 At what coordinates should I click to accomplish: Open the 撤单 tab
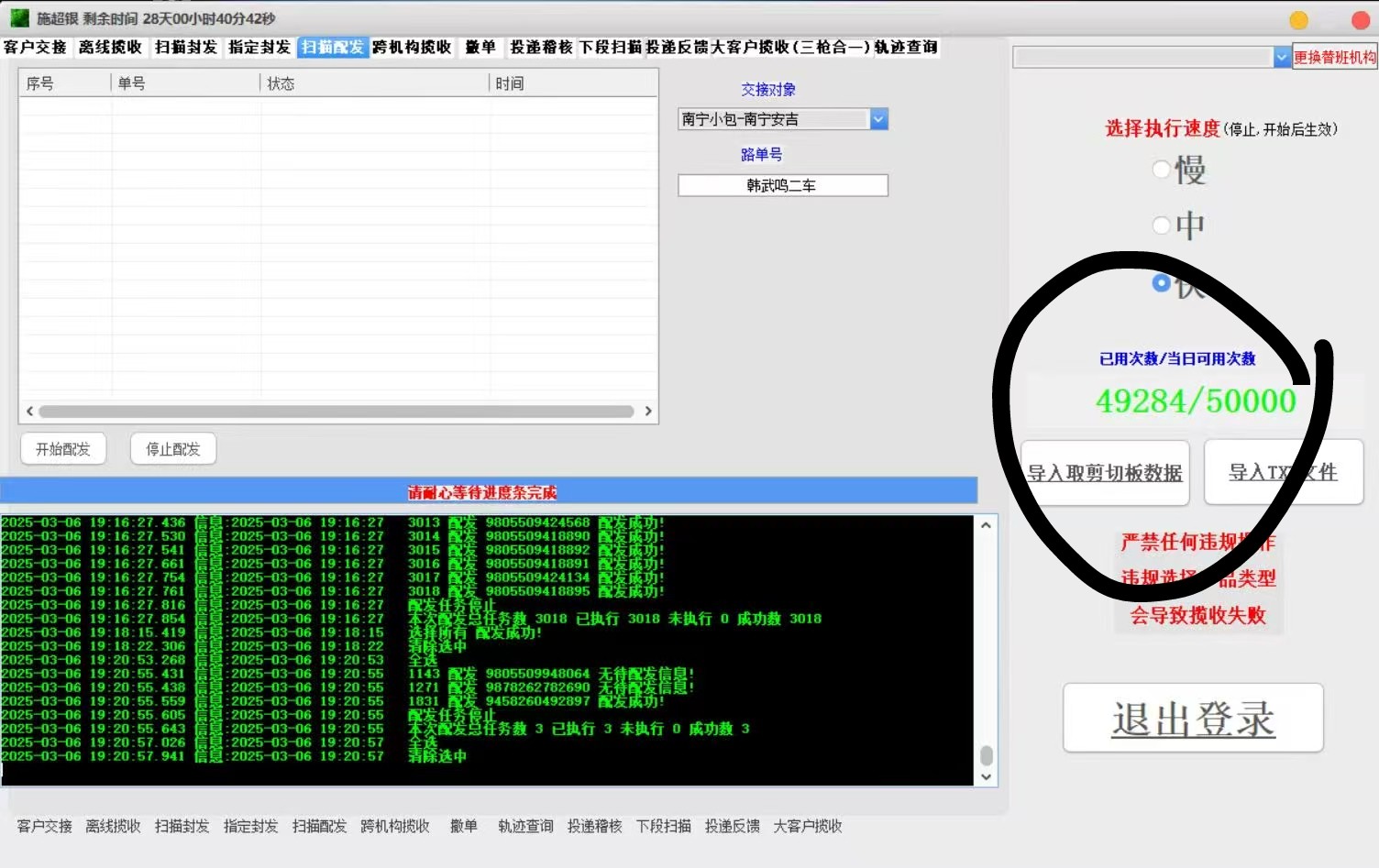click(x=480, y=47)
